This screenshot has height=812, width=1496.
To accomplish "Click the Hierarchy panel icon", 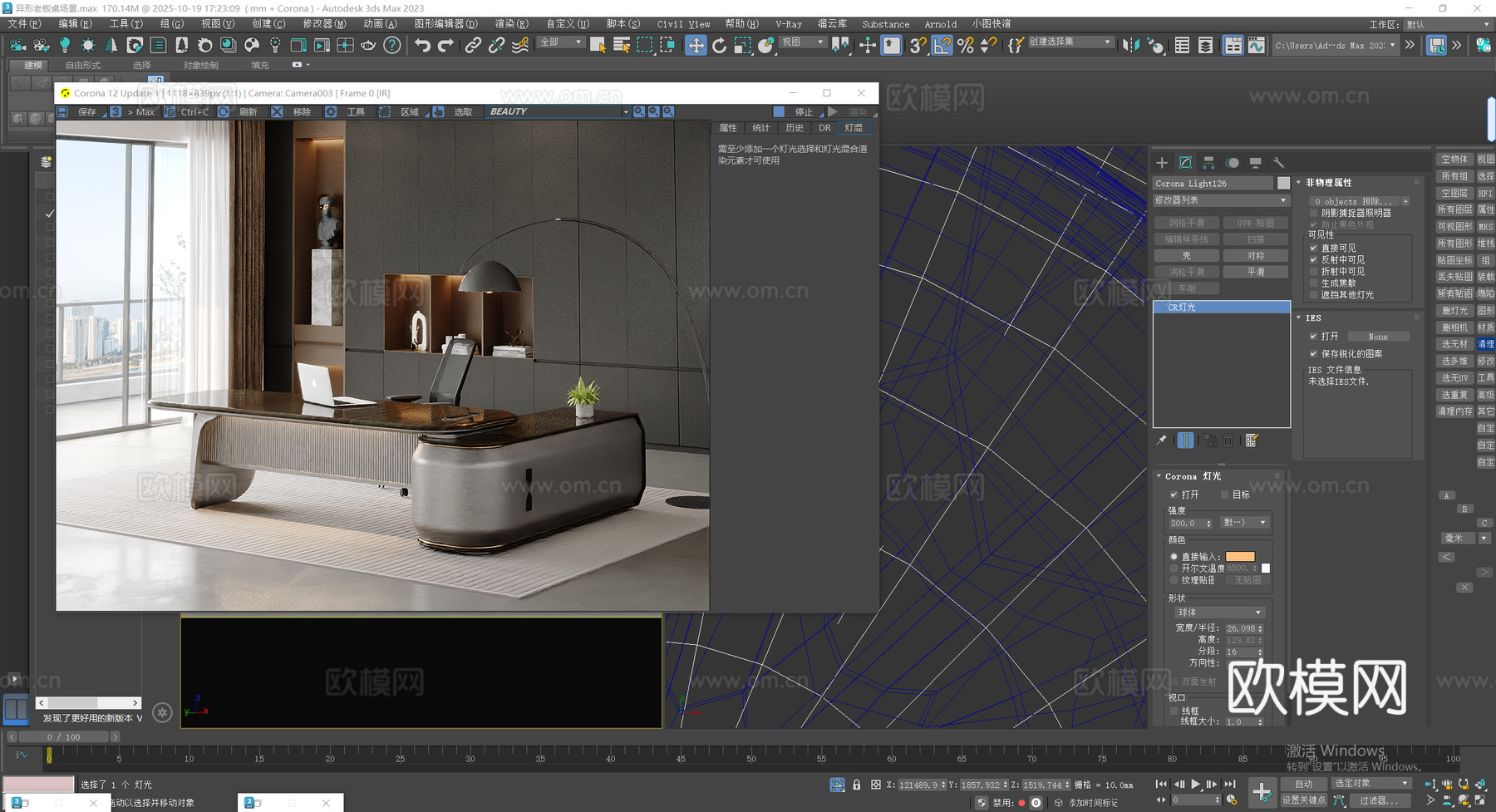I will [x=1208, y=163].
